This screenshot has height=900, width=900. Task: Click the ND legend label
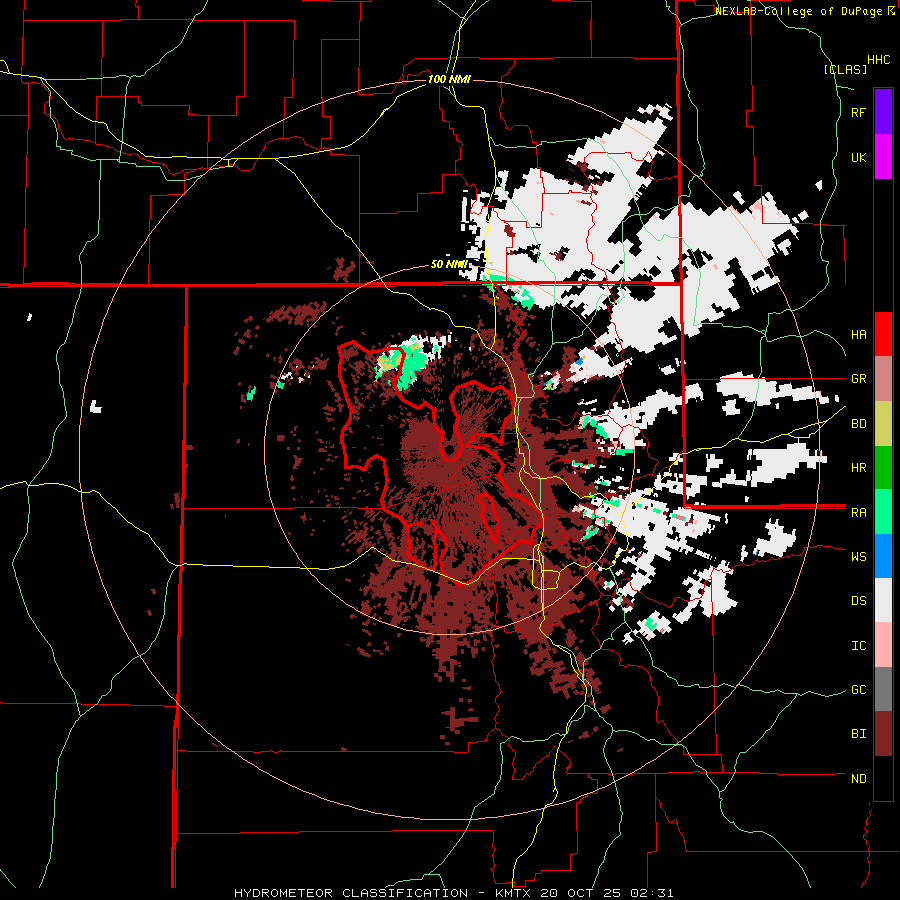coord(858,779)
